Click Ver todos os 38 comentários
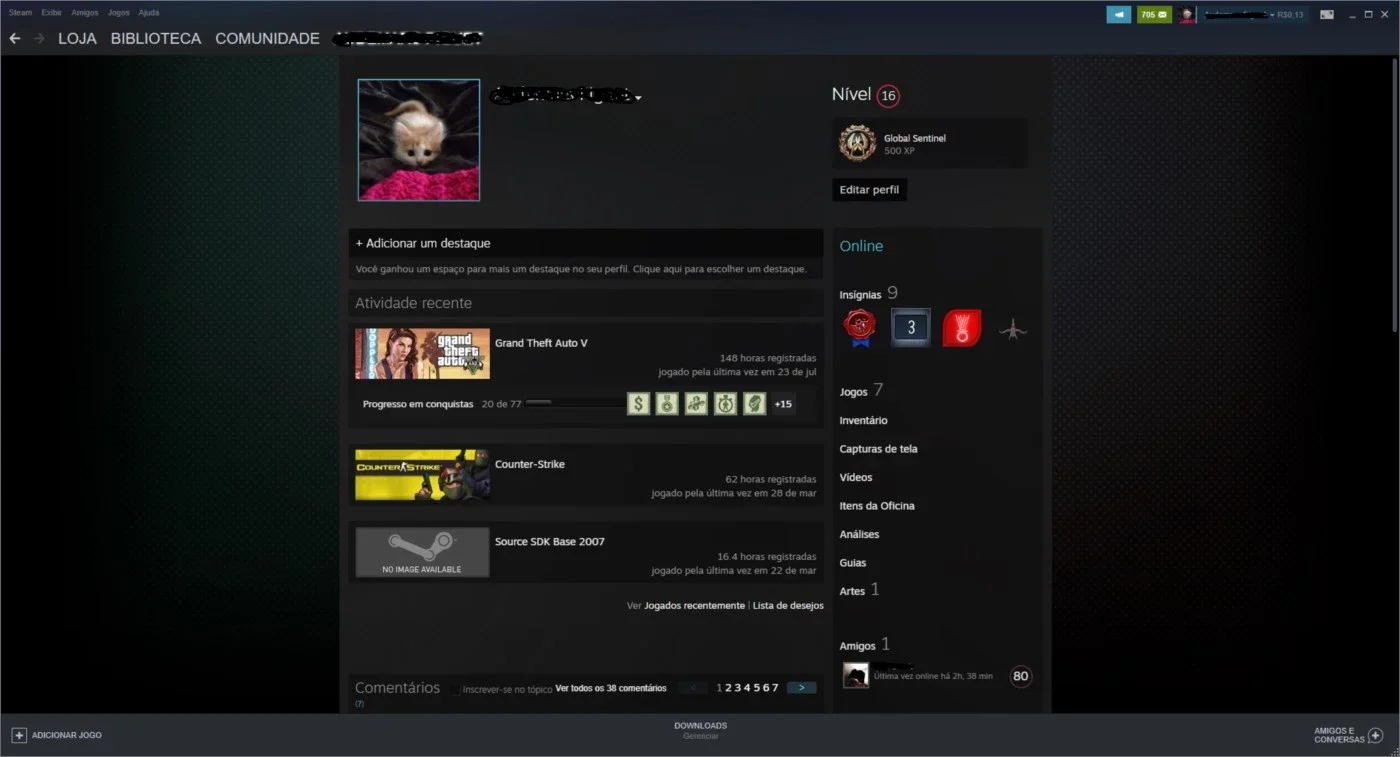Screen dimensions: 1400x757 [x=611, y=688]
